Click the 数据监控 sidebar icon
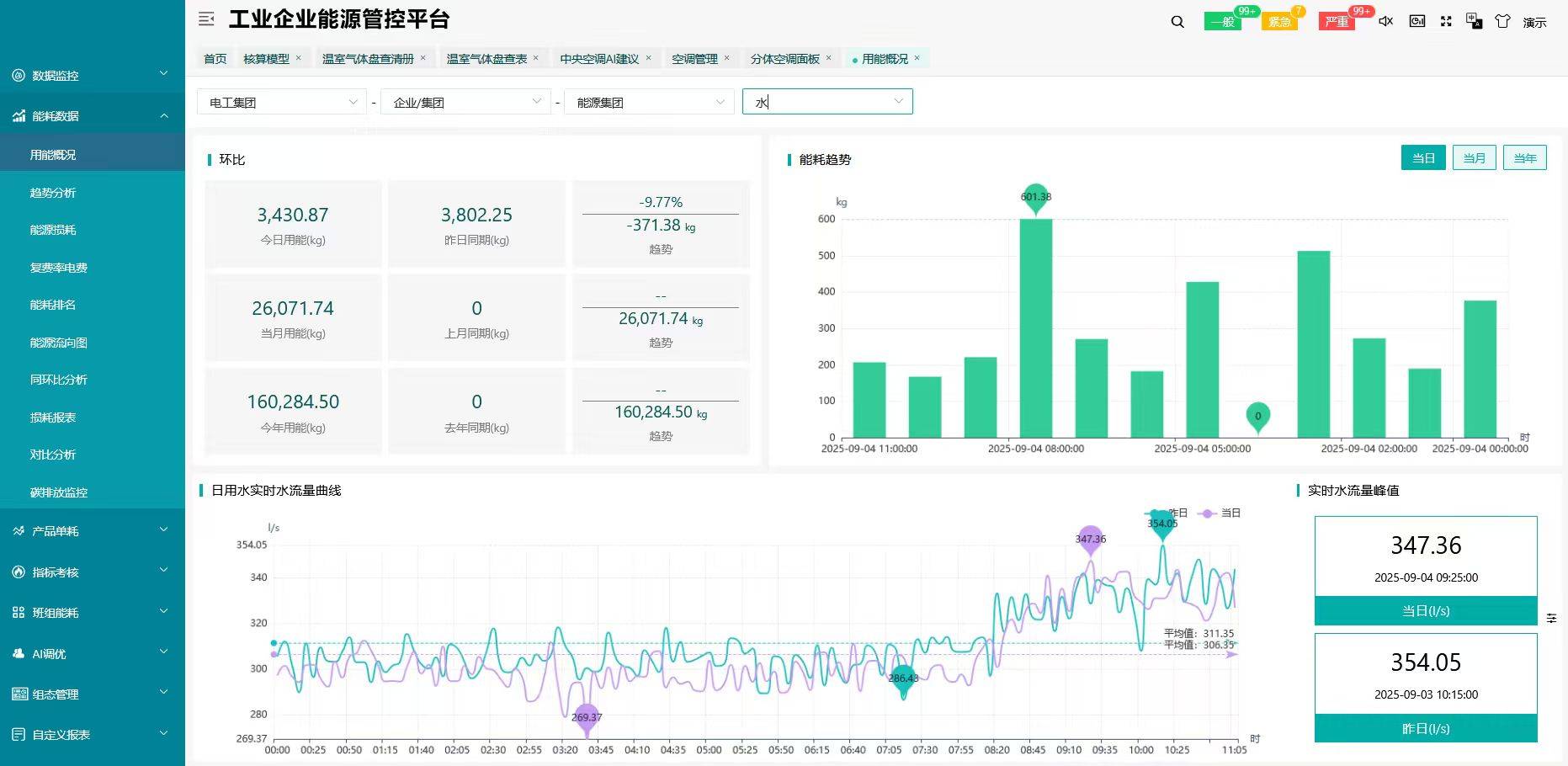 (x=17, y=75)
